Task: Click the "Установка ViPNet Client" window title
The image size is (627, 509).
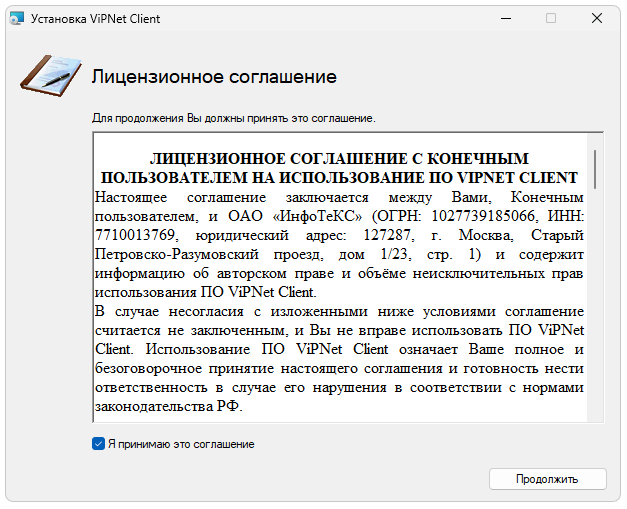Action: click(95, 19)
